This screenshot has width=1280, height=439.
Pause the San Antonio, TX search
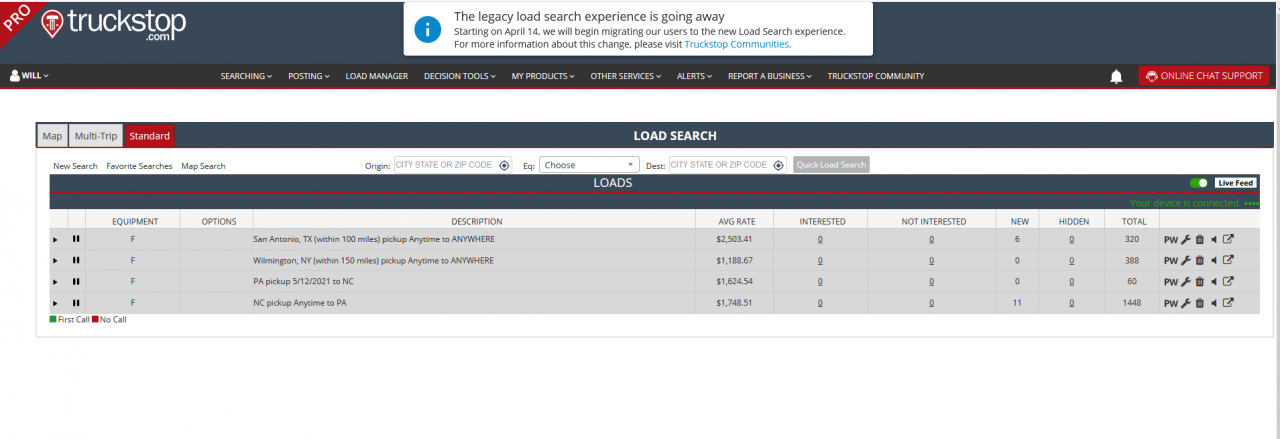pyautogui.click(x=76, y=240)
